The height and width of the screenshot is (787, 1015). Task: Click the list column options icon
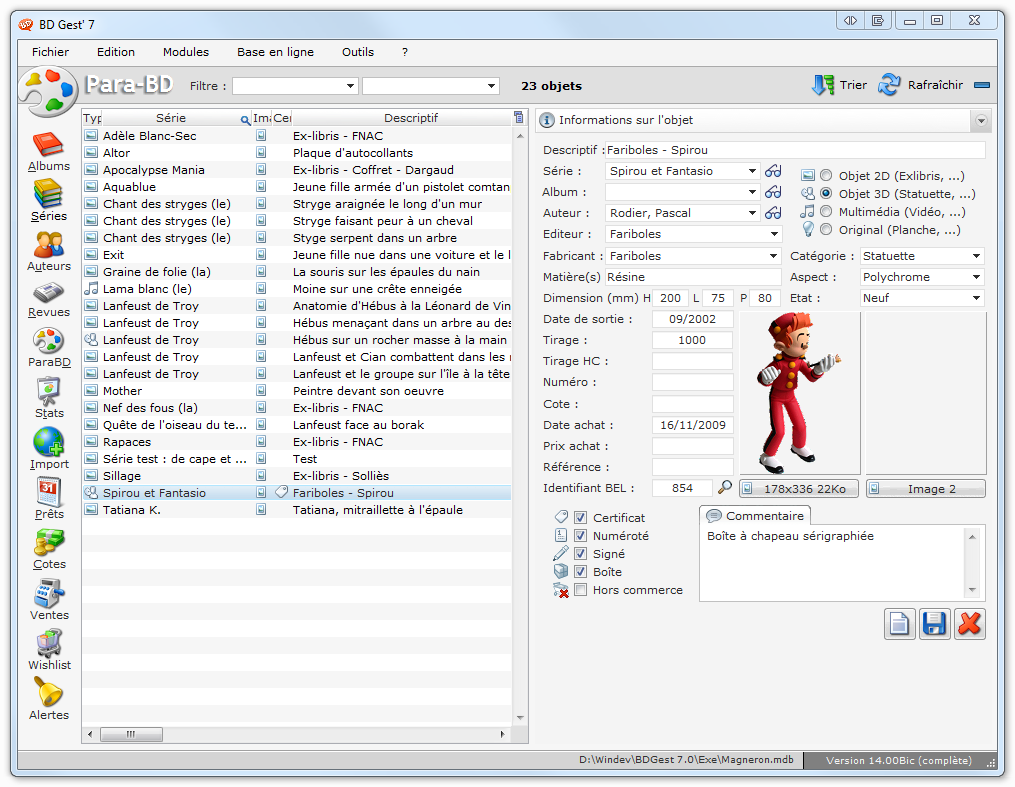519,117
